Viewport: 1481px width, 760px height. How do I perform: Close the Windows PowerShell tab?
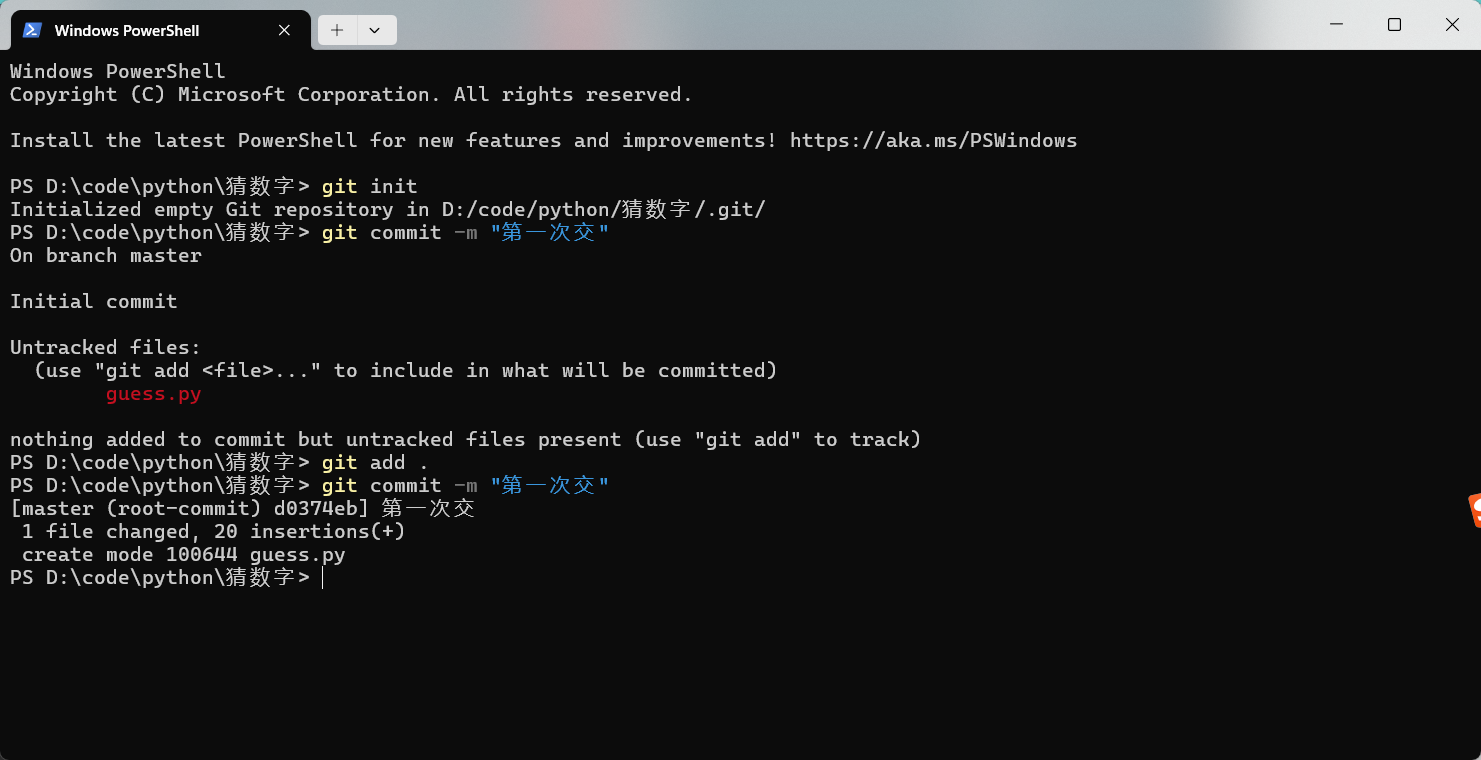click(x=284, y=30)
